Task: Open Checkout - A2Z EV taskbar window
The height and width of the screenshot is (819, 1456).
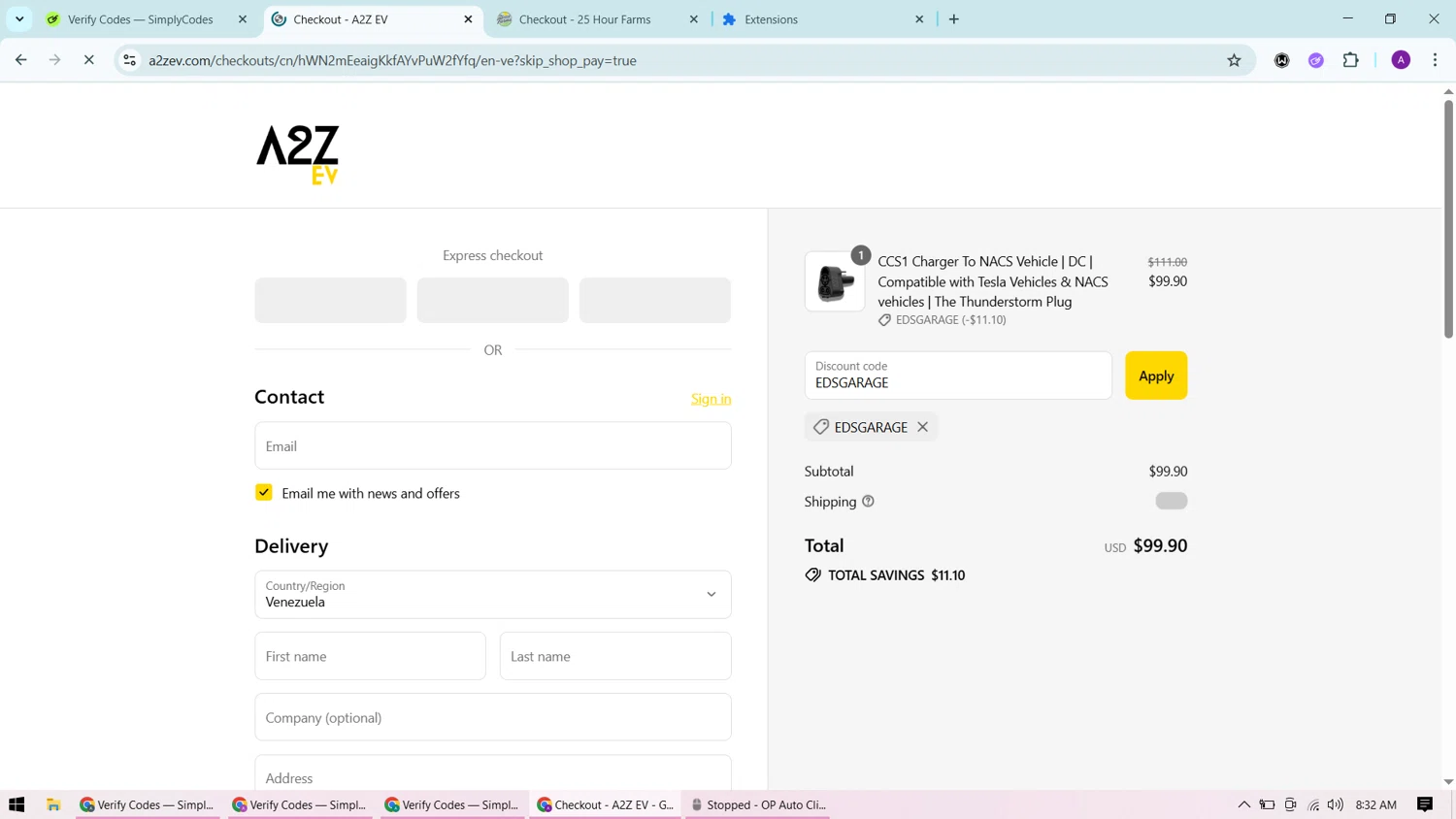Action: [606, 804]
